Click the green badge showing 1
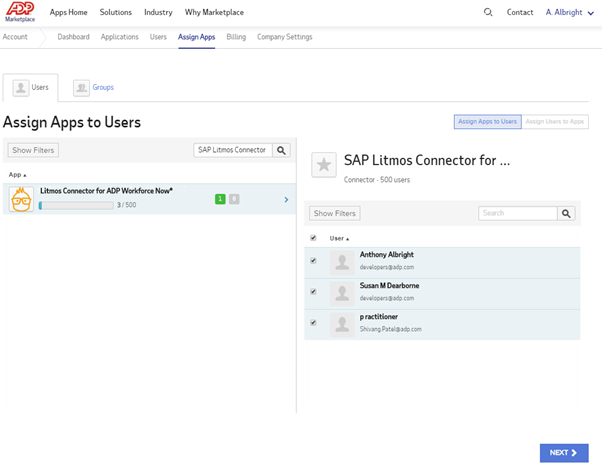This screenshot has width=602, height=467. pyautogui.click(x=220, y=199)
